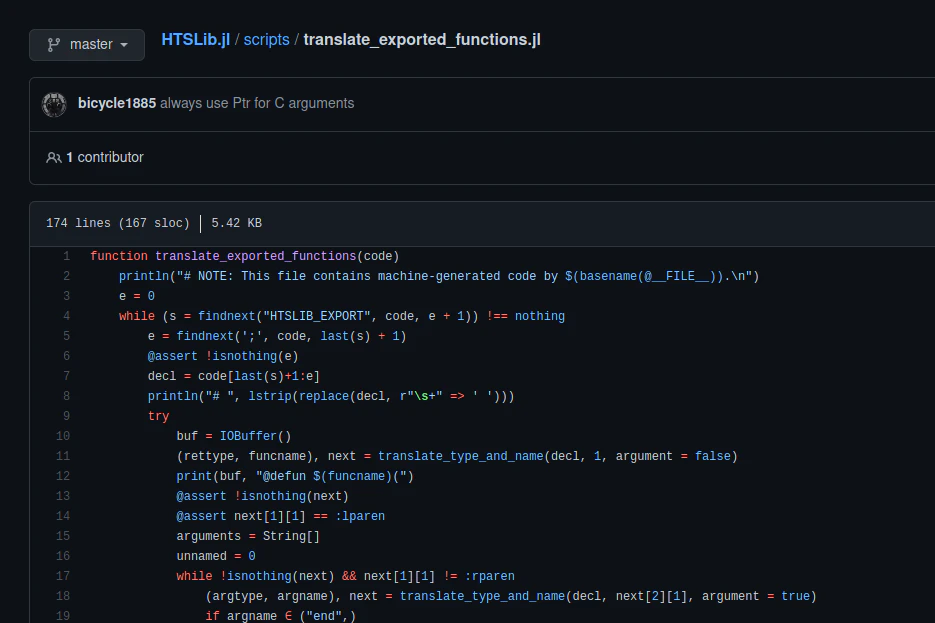
Task: Open the HTSLib.jl repository link
Action: [x=196, y=39]
